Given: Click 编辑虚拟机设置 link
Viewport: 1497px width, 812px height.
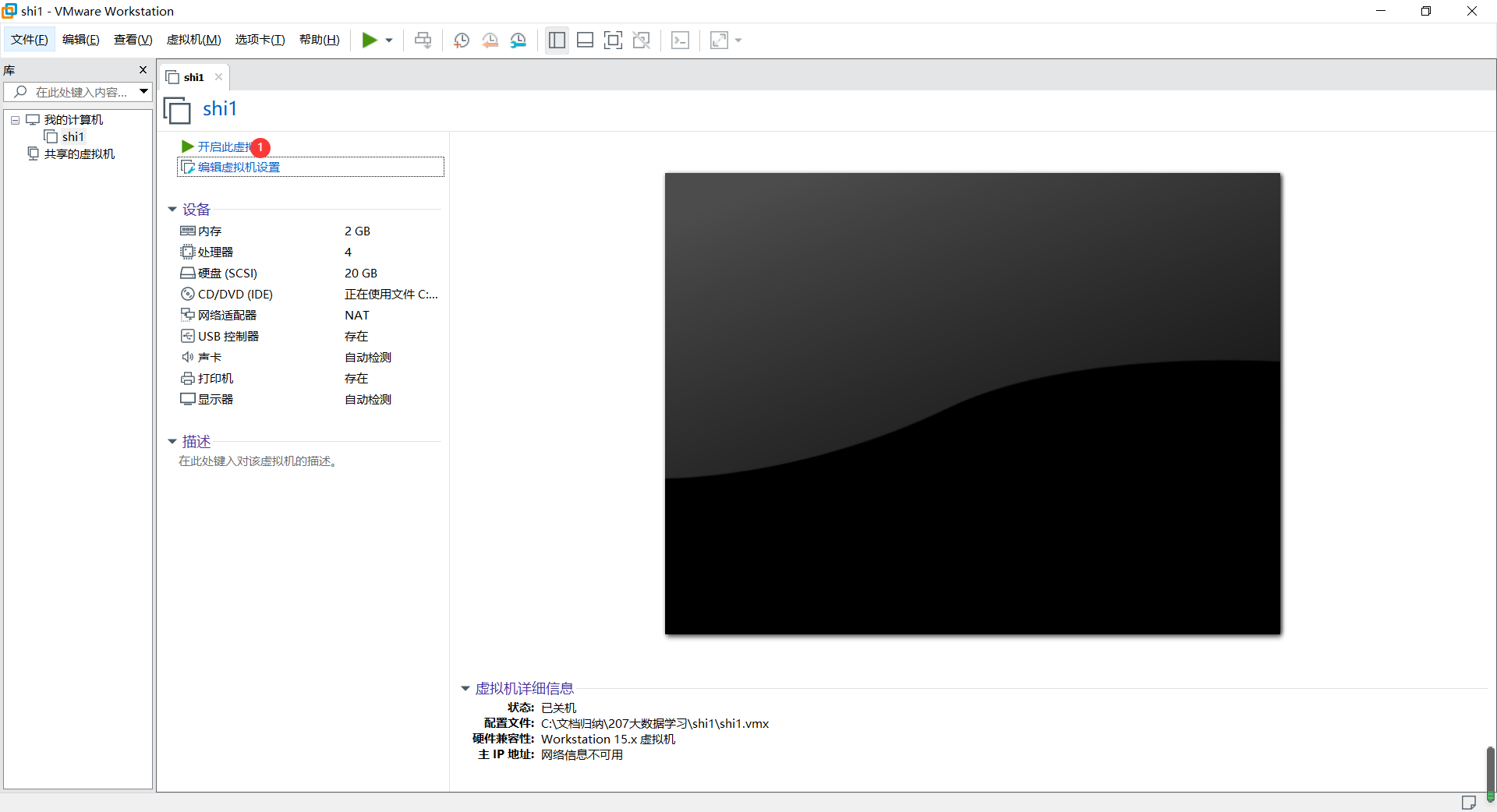Looking at the screenshot, I should tap(239, 168).
